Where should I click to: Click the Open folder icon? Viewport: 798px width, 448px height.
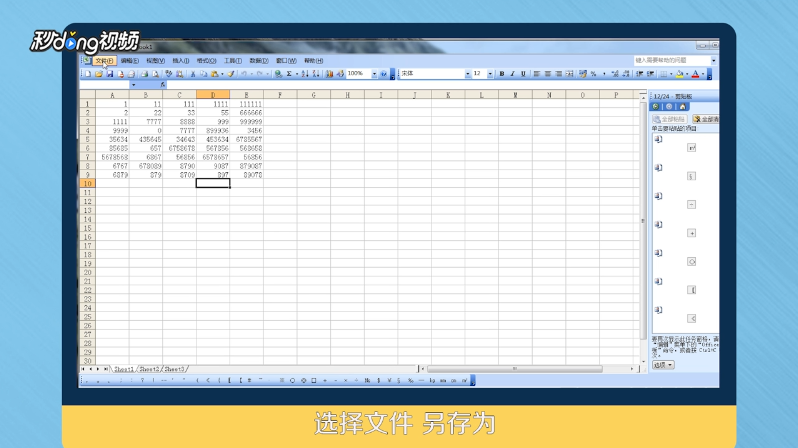(x=99, y=74)
